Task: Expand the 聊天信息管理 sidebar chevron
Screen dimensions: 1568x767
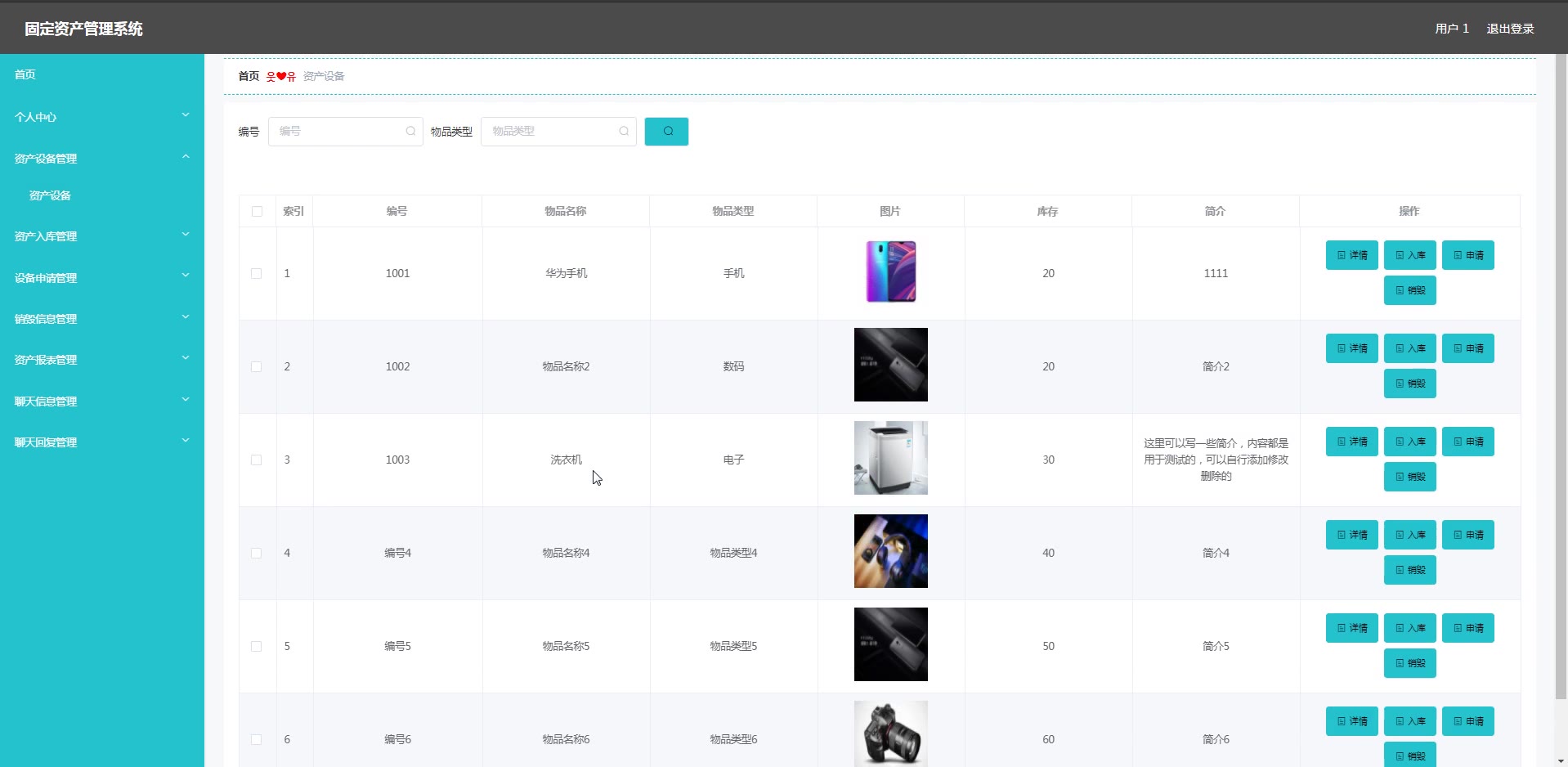Action: point(186,400)
